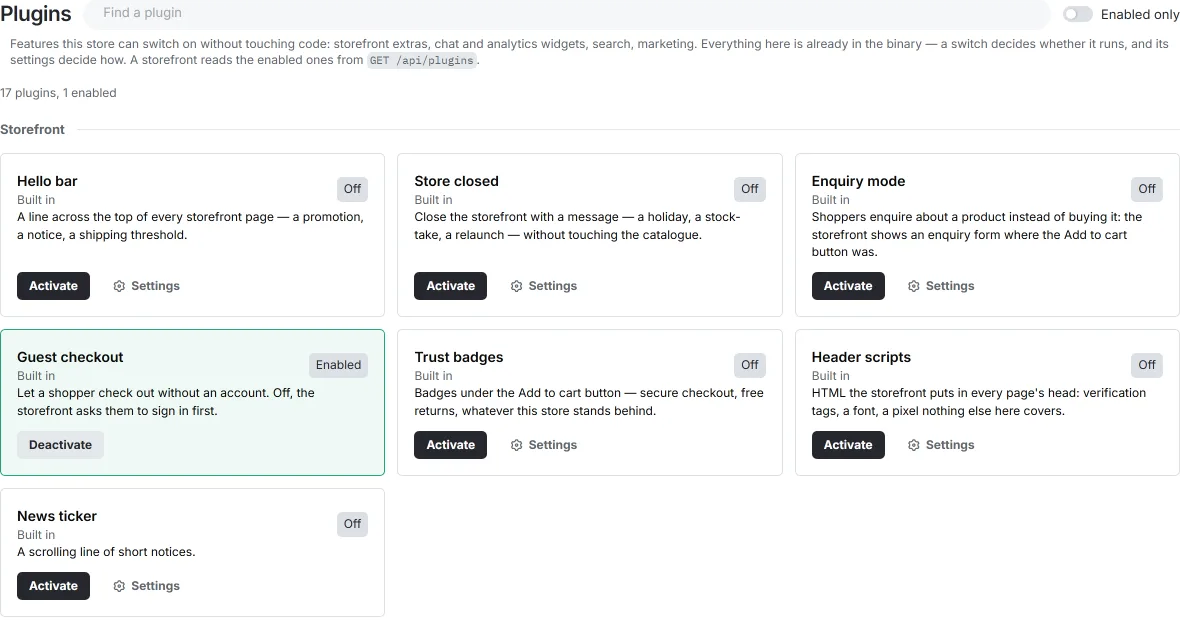Click the Plugins page heading
Viewport: 1180px width, 620px height.
[x=35, y=14]
